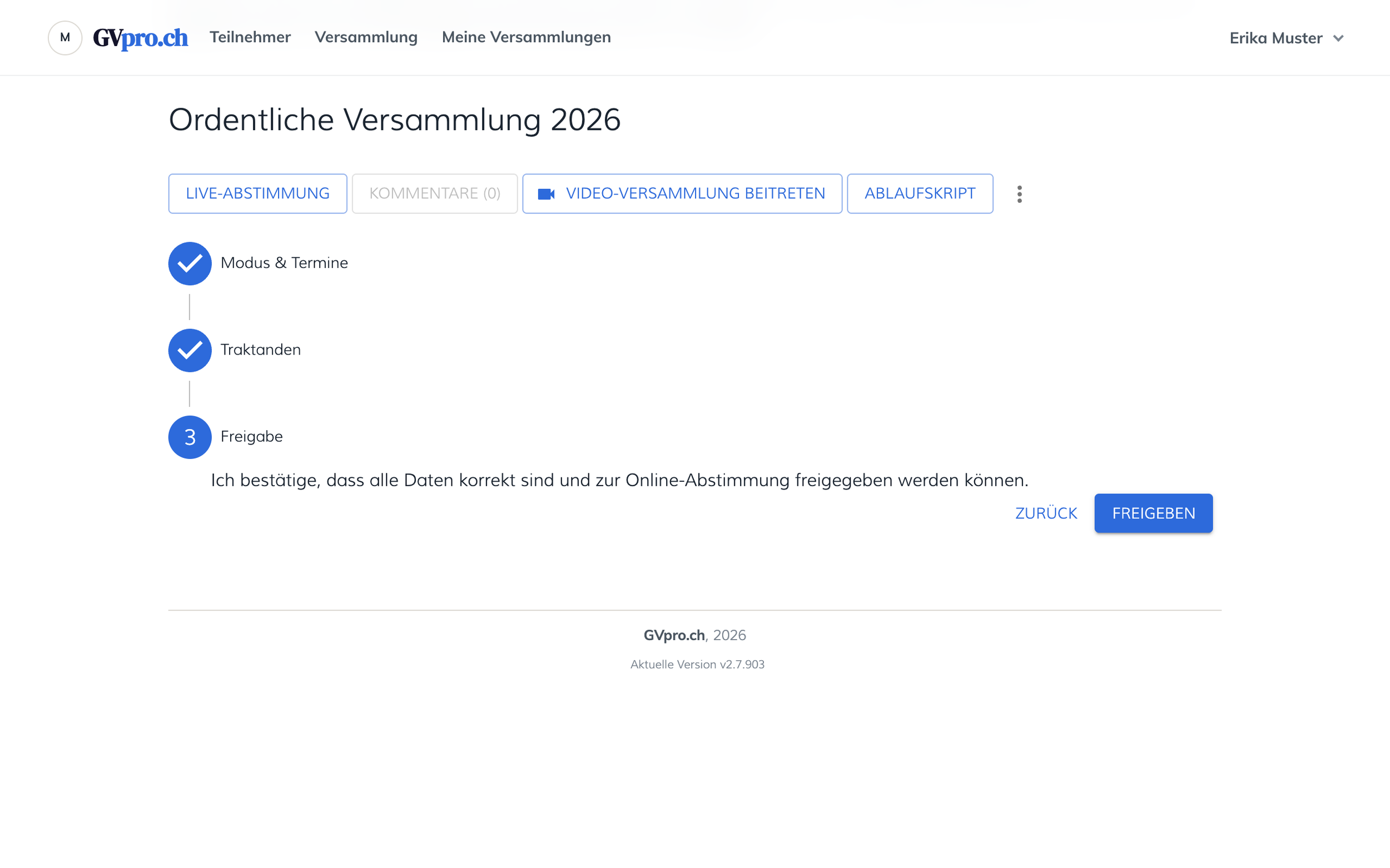Click ZURÜCK to go back
Image resolution: width=1390 pixels, height=868 pixels.
(1046, 513)
